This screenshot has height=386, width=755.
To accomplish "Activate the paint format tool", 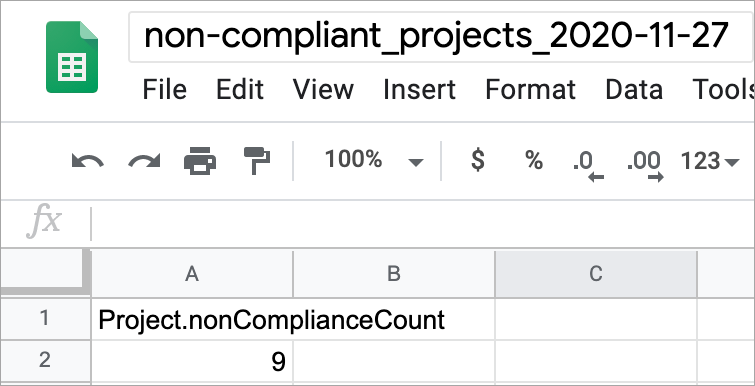I will 257,160.
